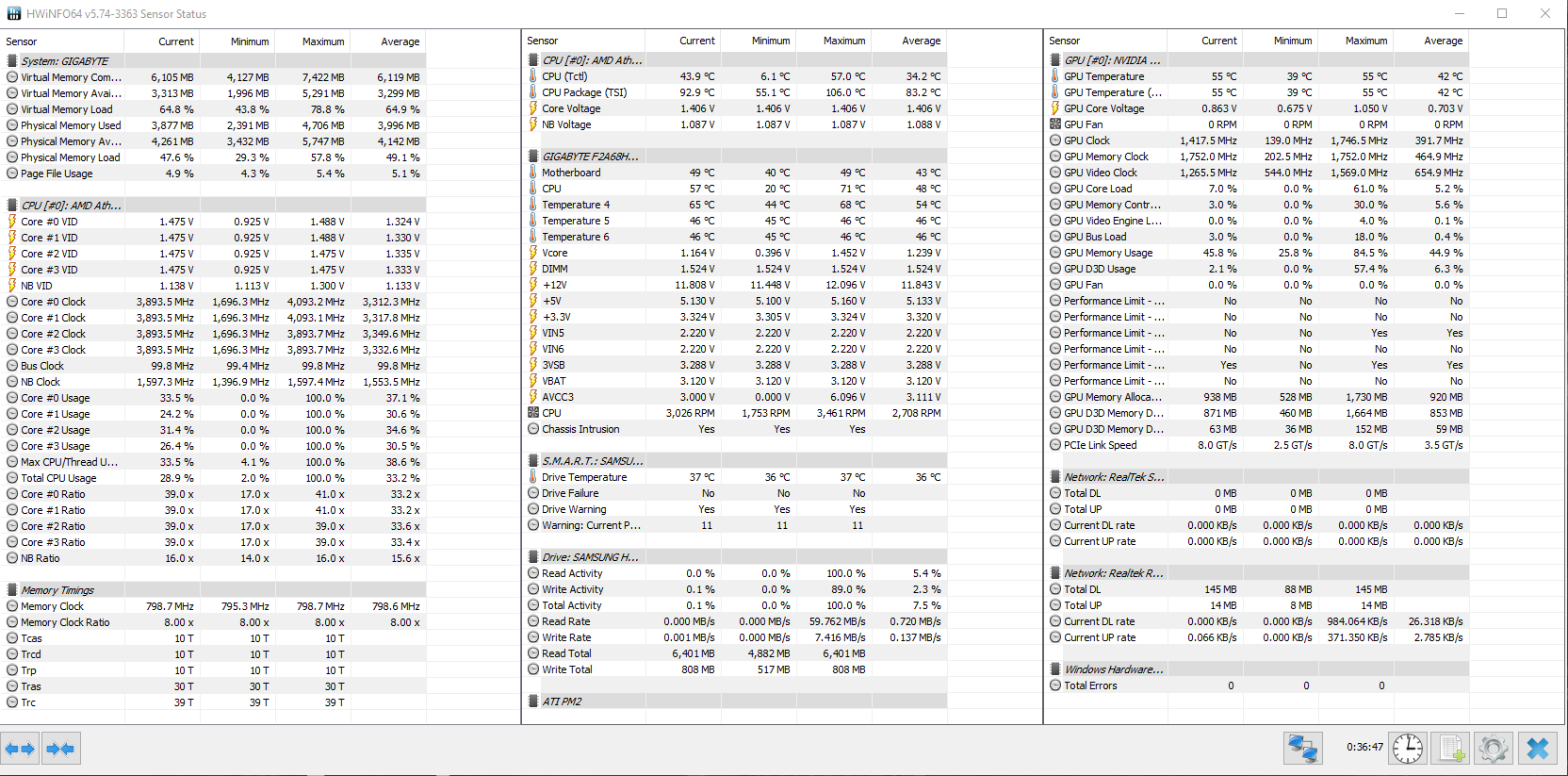Select the GPU Core Voltage sensor row
The image size is (1568, 776).
[x=1103, y=108]
